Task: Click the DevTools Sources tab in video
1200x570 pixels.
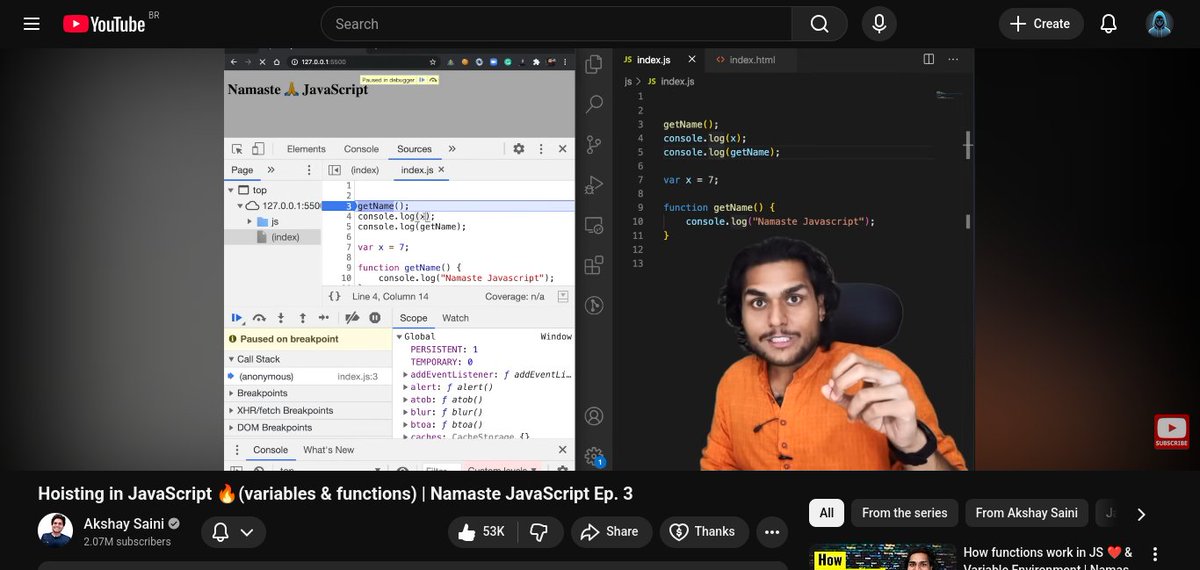Action: [414, 149]
